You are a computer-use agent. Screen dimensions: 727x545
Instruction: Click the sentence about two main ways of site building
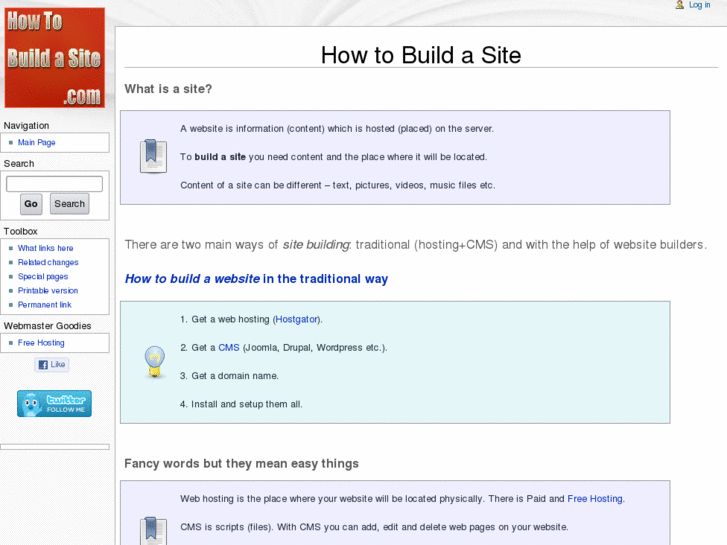tap(416, 244)
